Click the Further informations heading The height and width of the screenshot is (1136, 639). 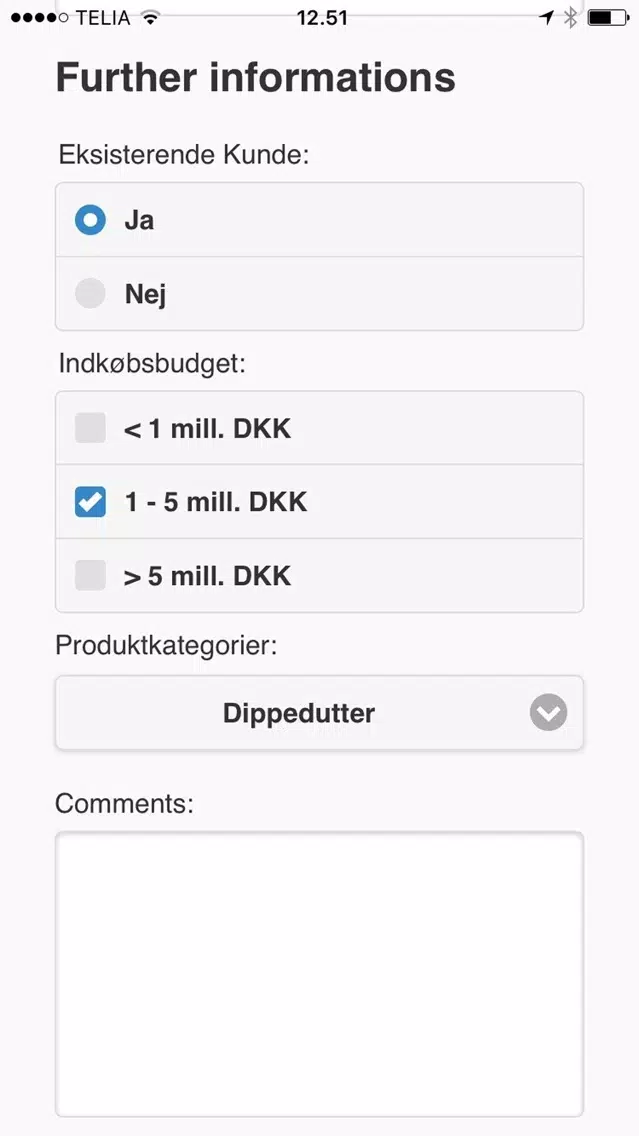256,78
